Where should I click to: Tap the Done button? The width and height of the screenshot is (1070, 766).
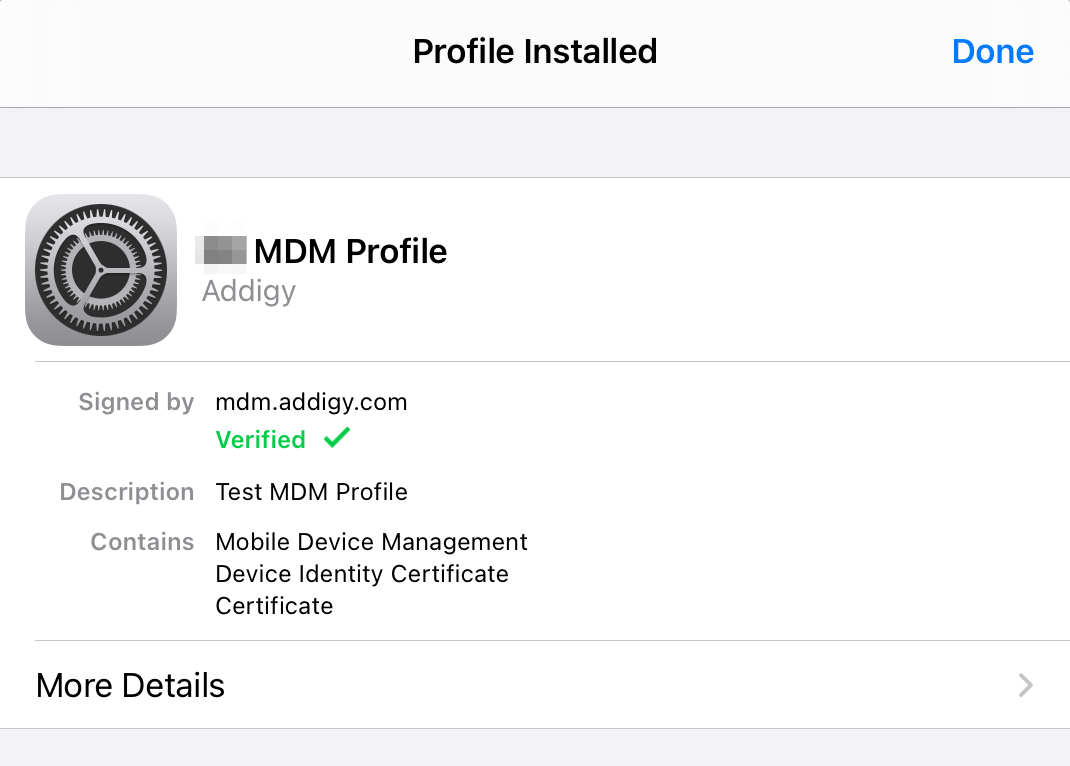[992, 52]
